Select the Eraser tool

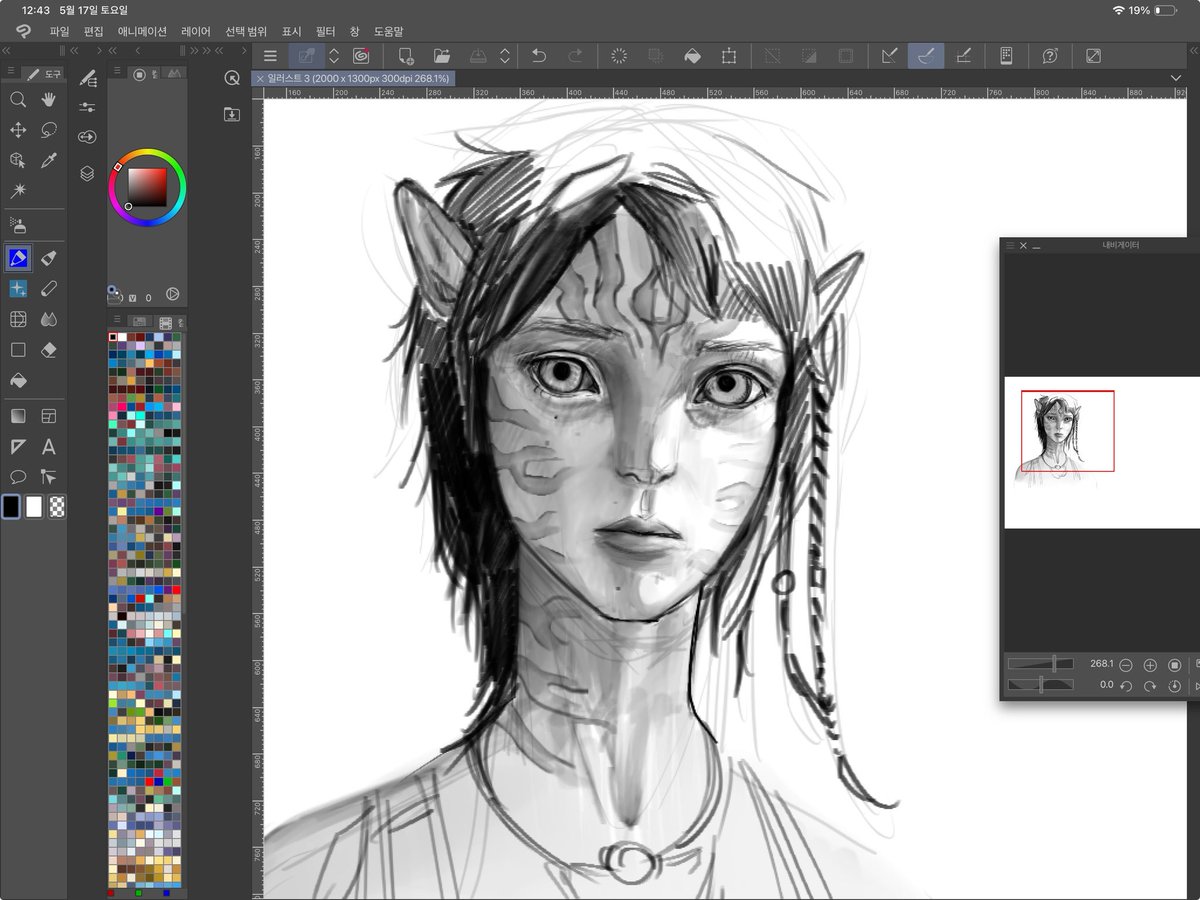point(49,350)
